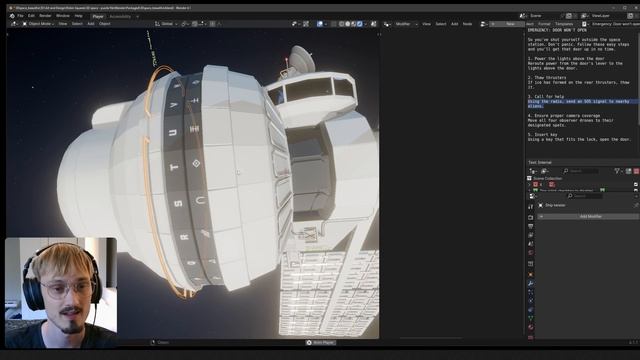
Task: Open the Tool properties tab
Action: pyautogui.click(x=531, y=207)
